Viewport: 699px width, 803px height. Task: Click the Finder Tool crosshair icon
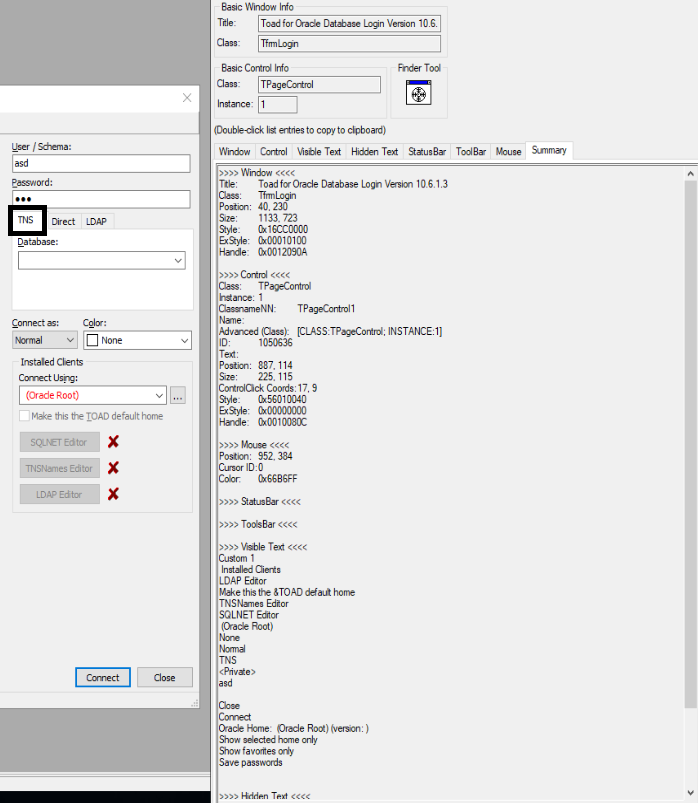418,93
